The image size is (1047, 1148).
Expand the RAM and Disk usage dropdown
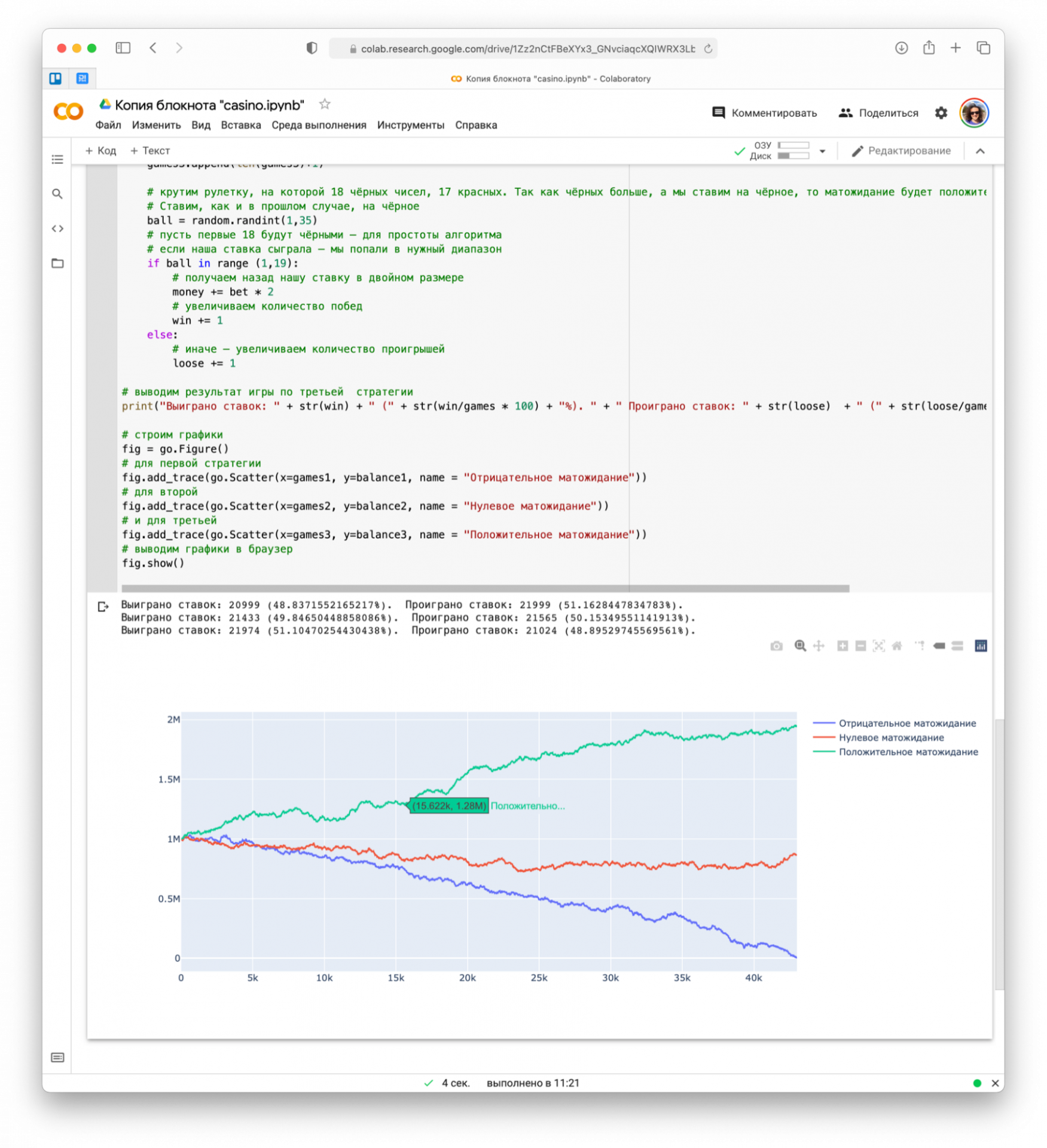click(823, 151)
